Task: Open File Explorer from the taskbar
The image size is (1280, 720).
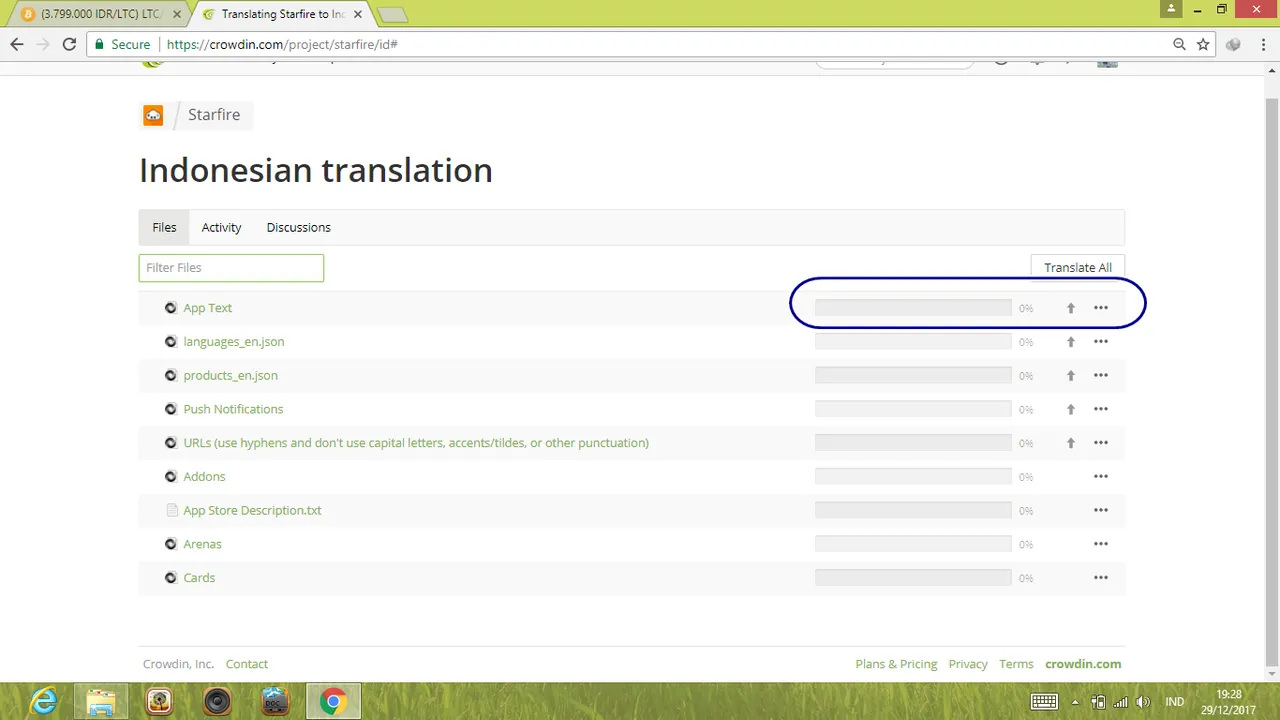Action: [x=101, y=701]
